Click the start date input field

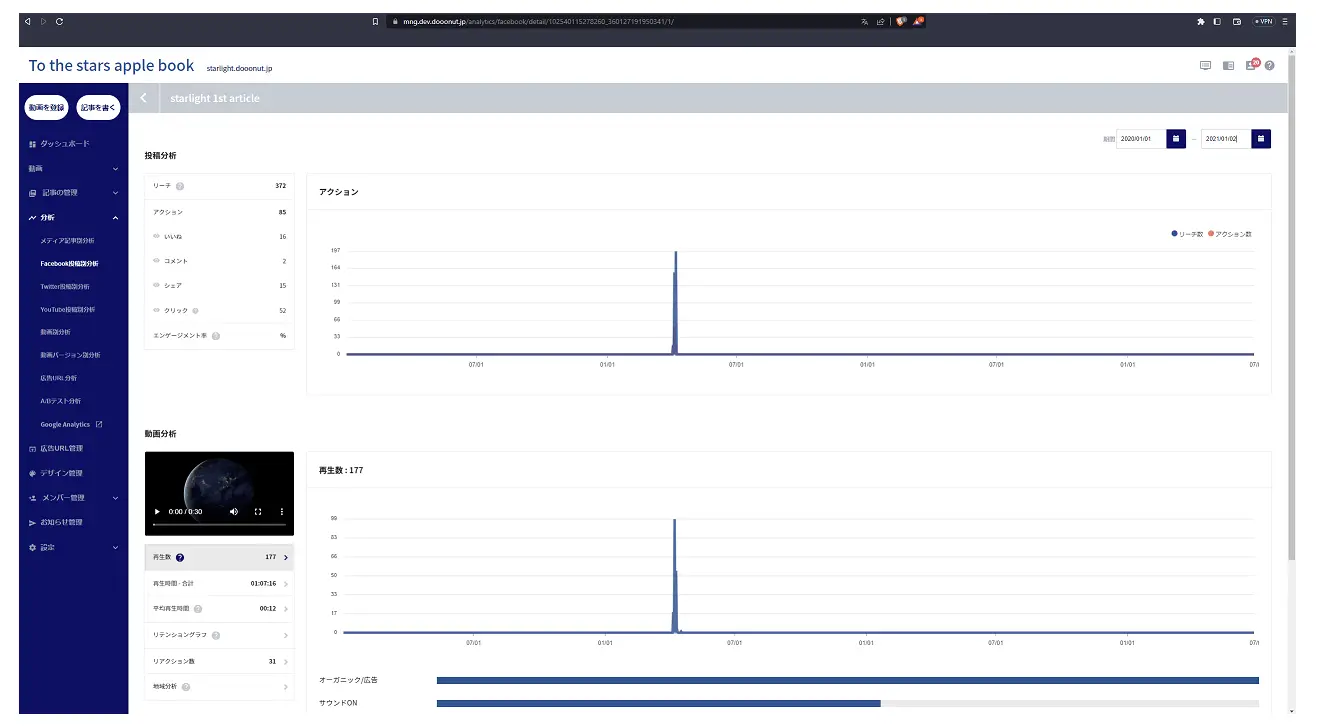[1141, 139]
